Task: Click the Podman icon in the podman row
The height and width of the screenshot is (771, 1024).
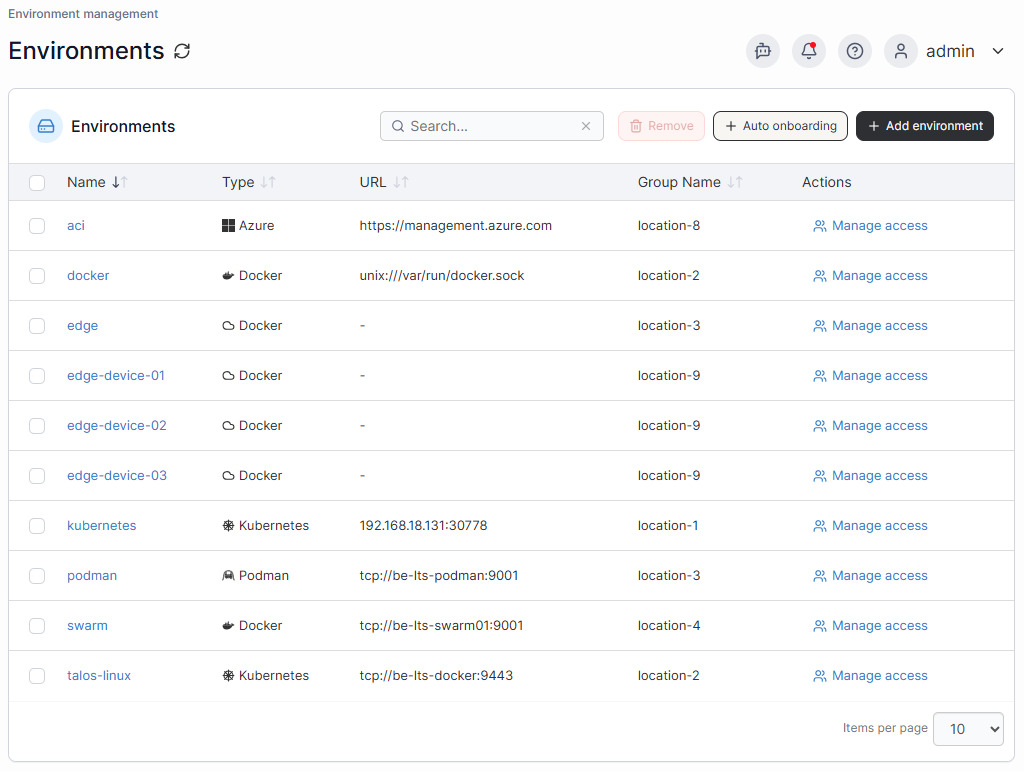Action: [228, 576]
